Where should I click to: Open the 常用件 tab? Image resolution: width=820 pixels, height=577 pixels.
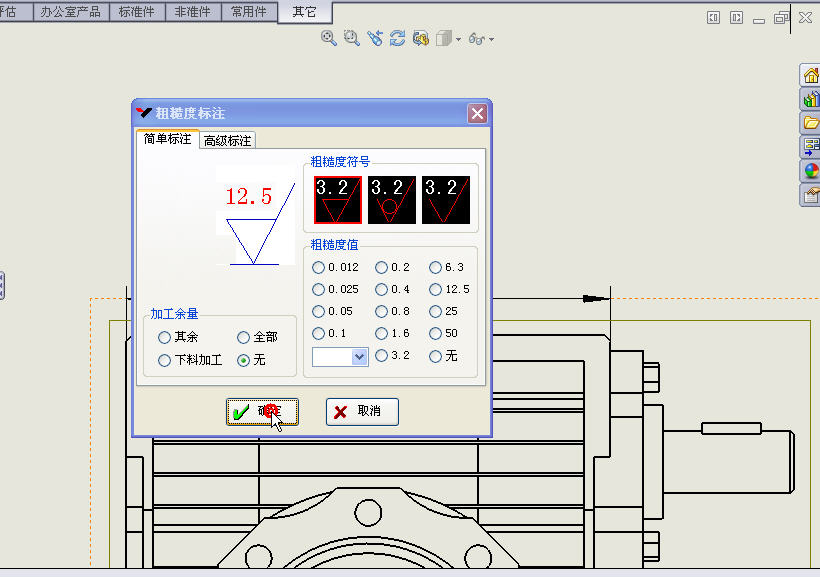(249, 12)
